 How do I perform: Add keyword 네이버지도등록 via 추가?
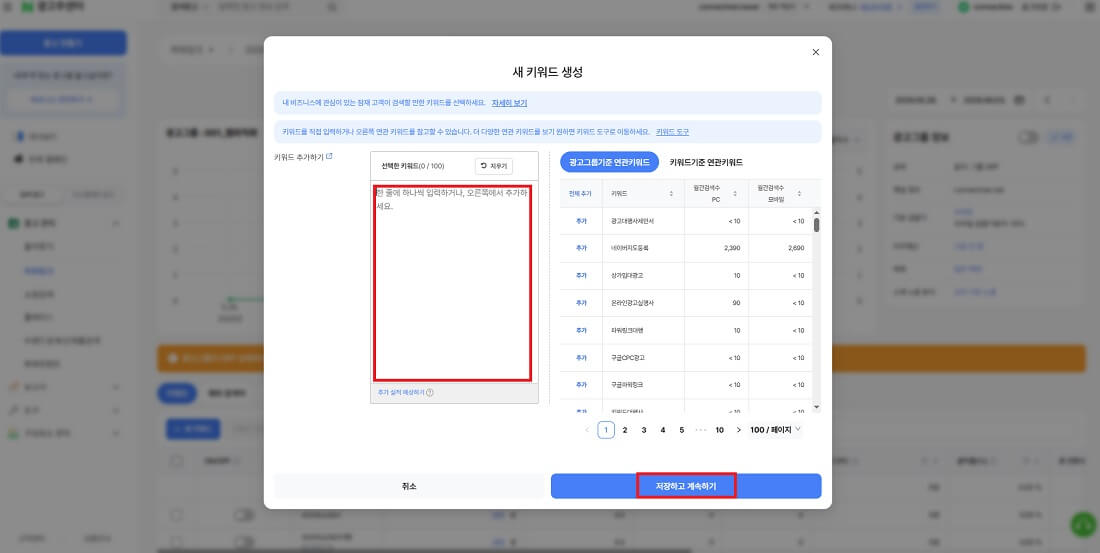tap(581, 248)
